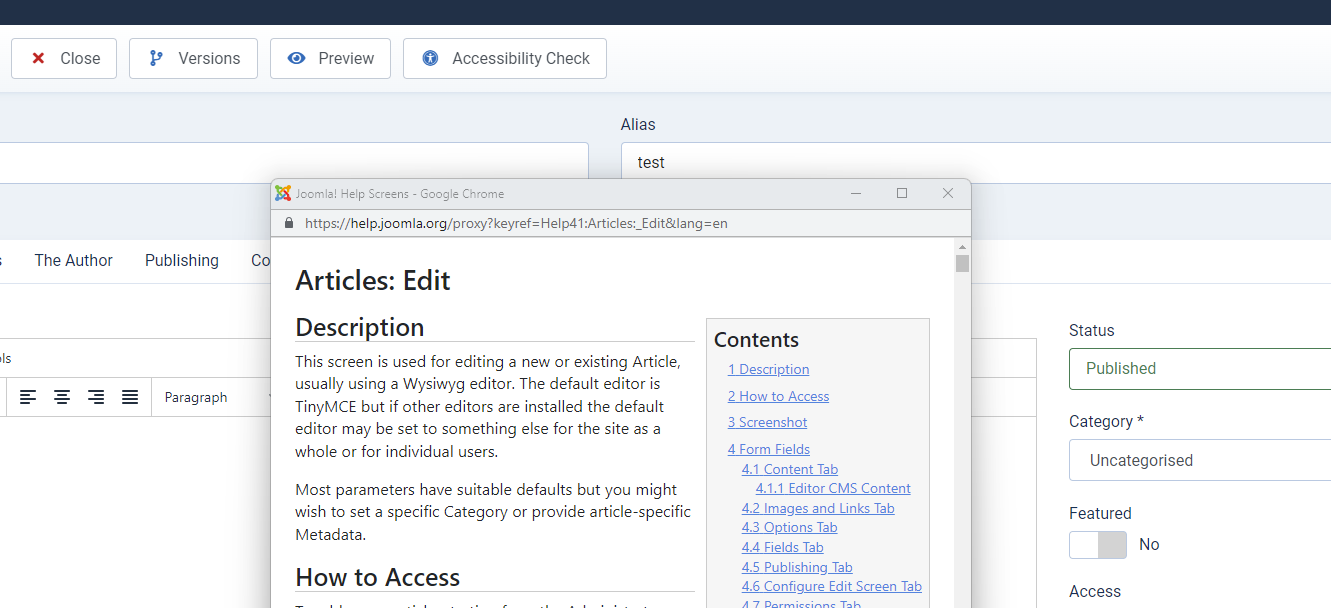Justify text in the editor
The height and width of the screenshot is (608, 1331).
click(x=130, y=397)
